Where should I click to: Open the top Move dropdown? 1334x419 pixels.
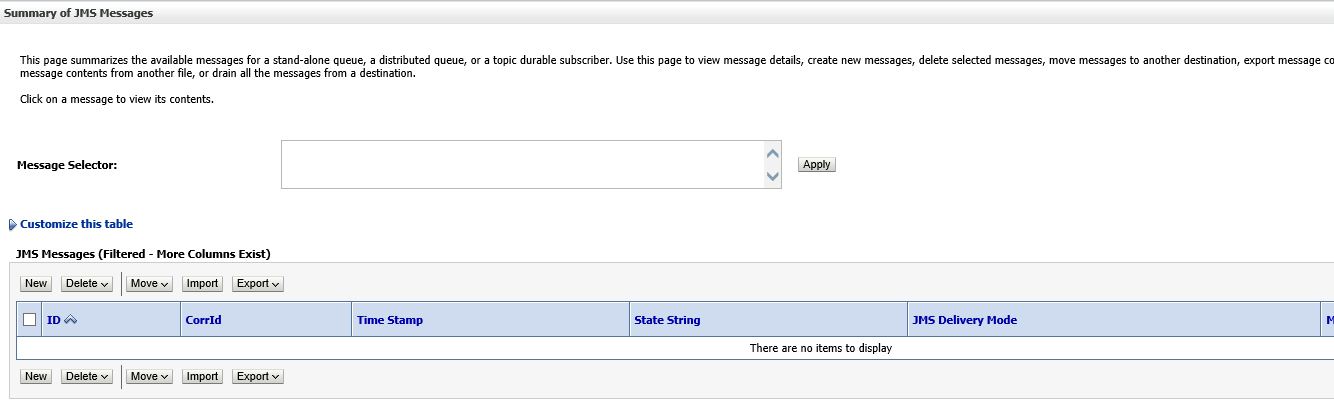150,284
